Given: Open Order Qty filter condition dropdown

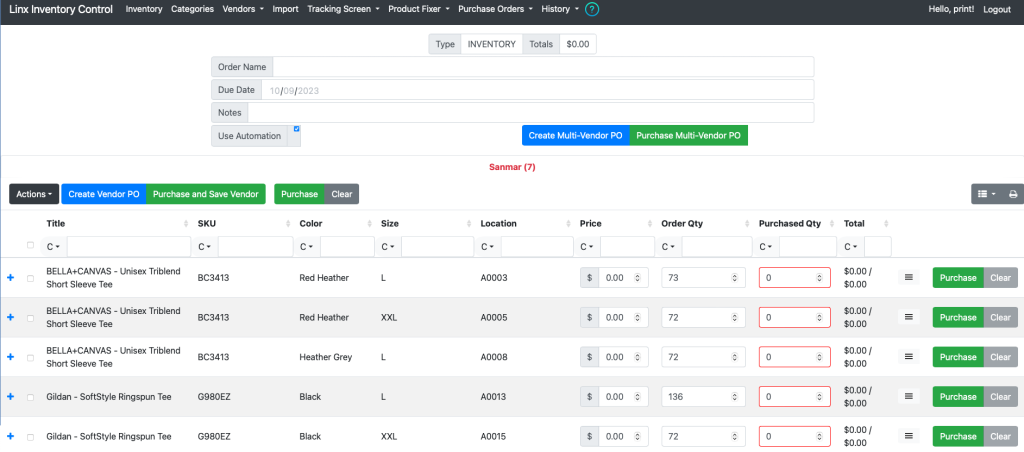Looking at the screenshot, I should (669, 247).
